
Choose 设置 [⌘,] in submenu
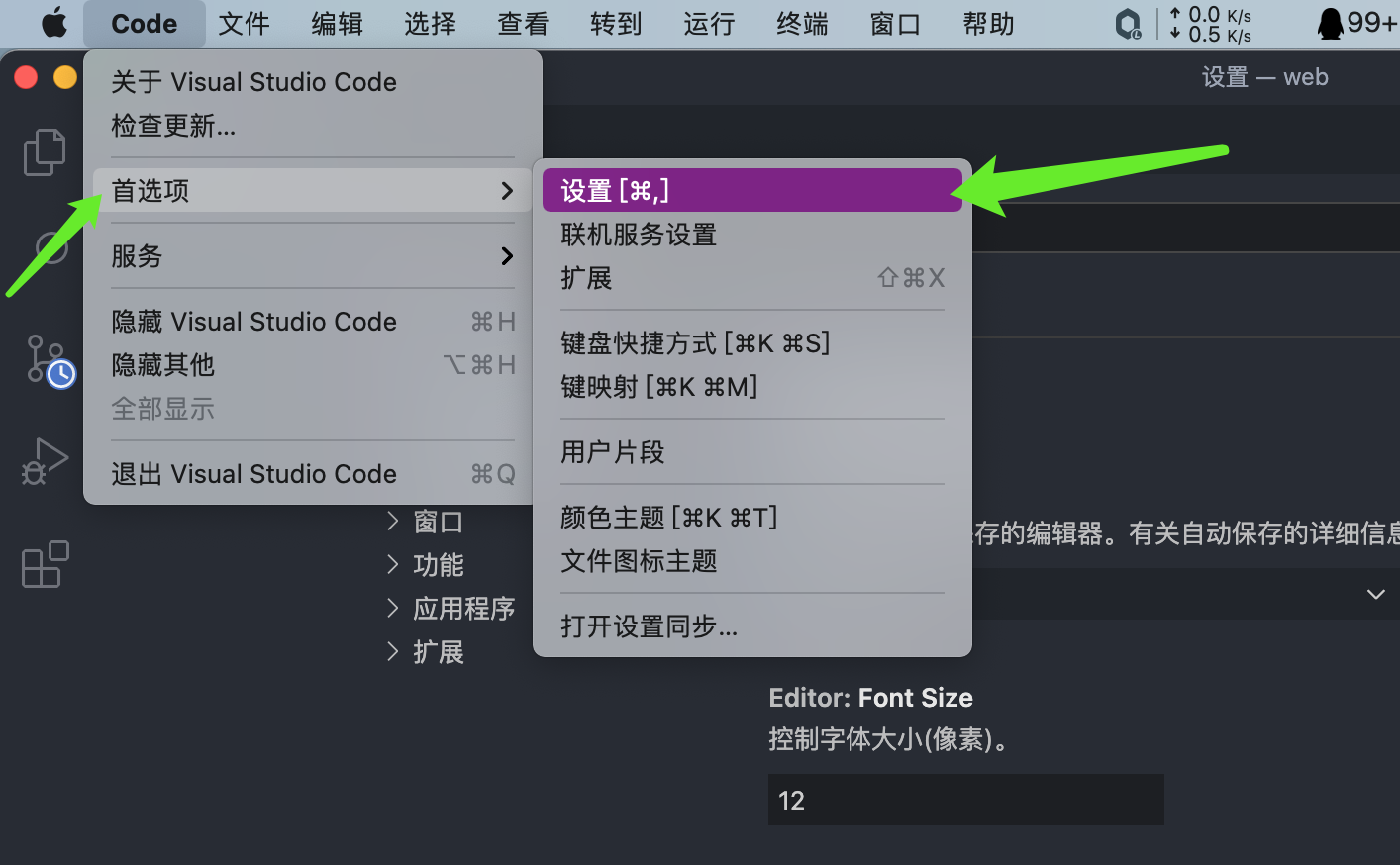(752, 190)
